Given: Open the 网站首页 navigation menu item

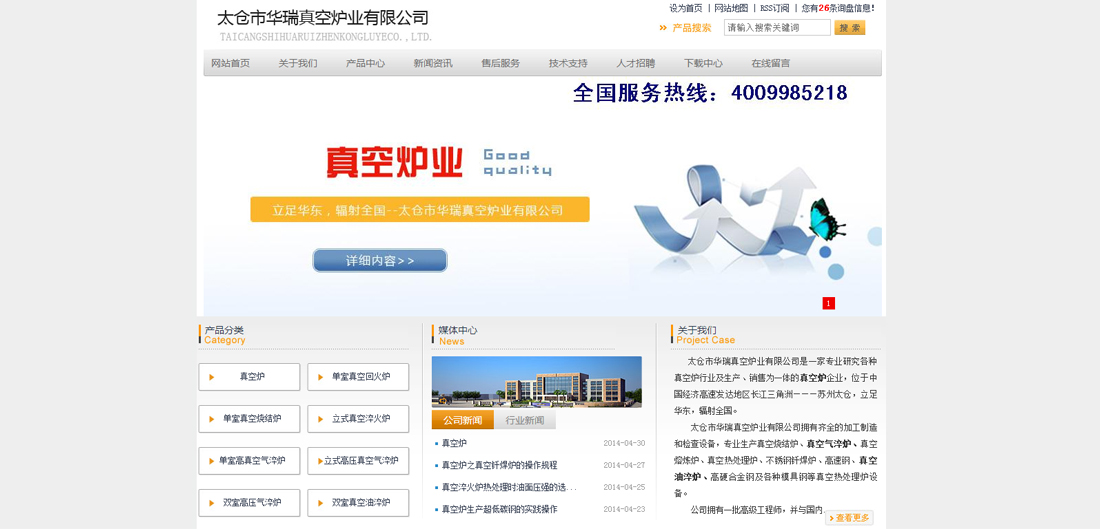Looking at the screenshot, I should pyautogui.click(x=231, y=63).
